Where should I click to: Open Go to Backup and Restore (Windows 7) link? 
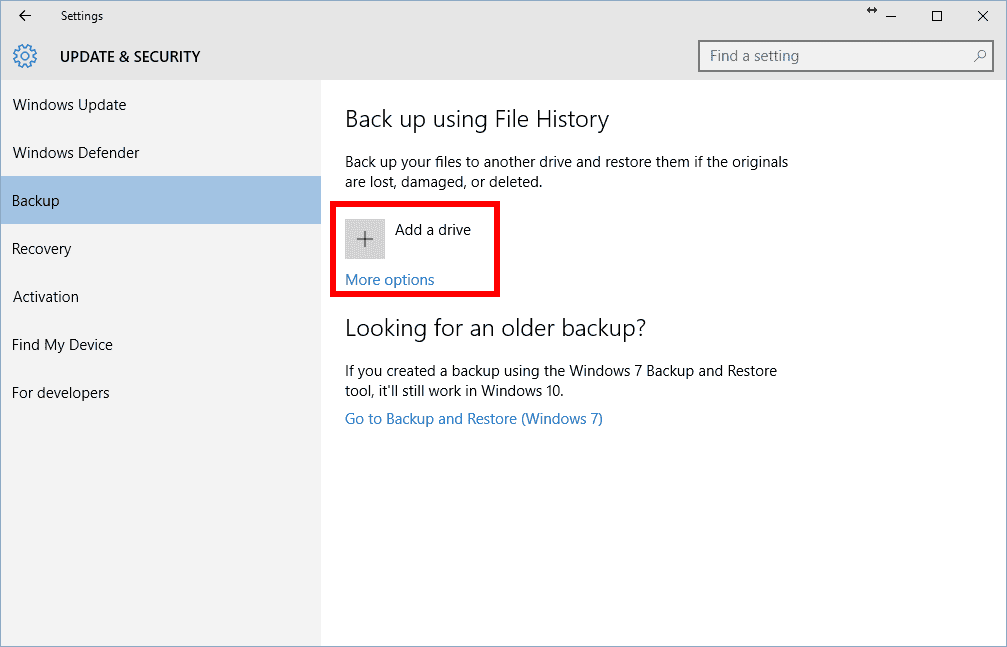point(474,419)
